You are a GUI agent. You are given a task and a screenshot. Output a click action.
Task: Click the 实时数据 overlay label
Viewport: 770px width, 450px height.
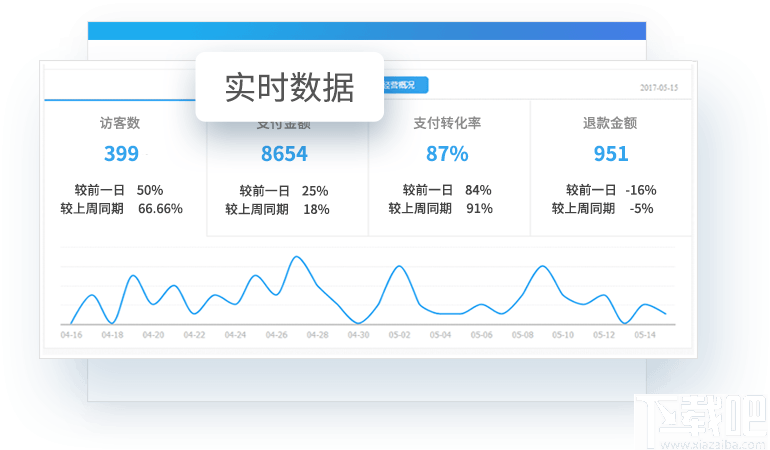[289, 88]
